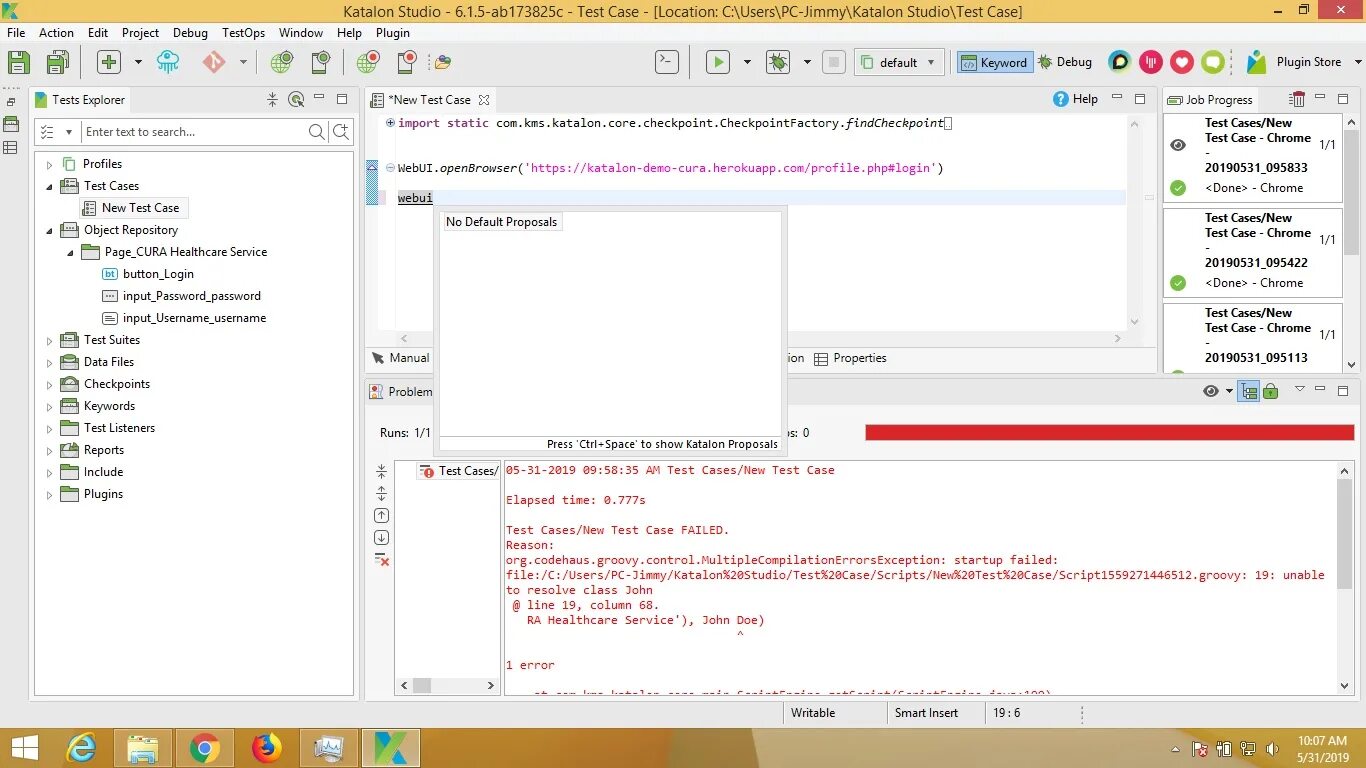Open the TestOps menu

click(243, 32)
